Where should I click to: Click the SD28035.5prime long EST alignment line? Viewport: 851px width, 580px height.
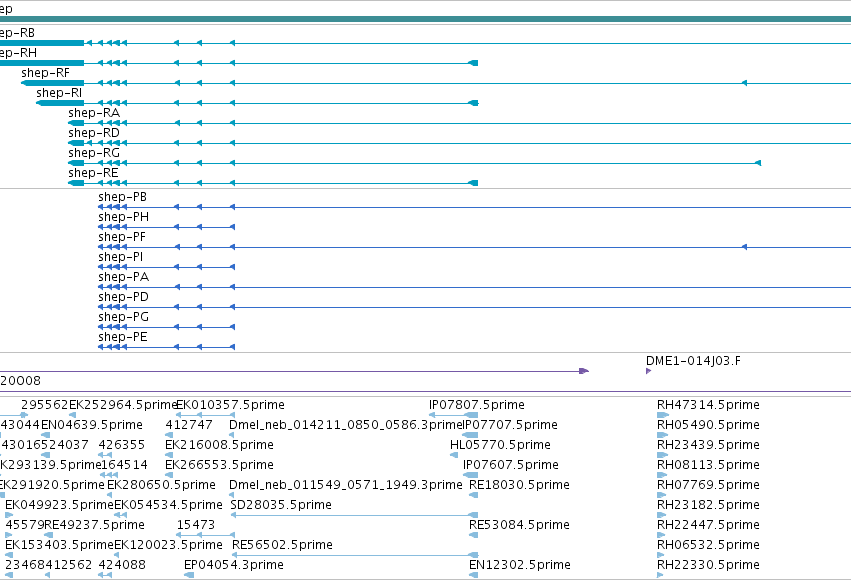pyautogui.click(x=354, y=515)
